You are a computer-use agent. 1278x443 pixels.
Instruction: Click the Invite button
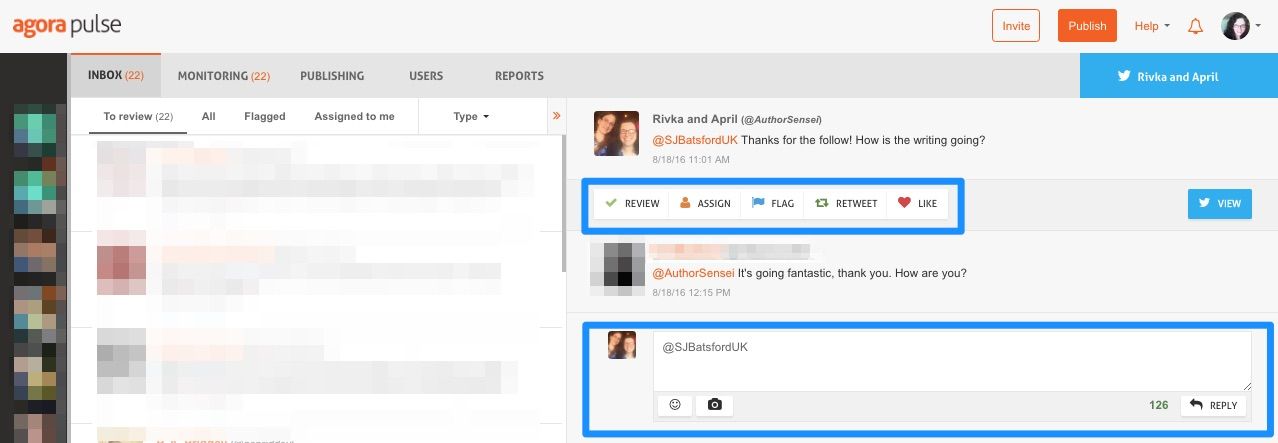(x=1016, y=26)
